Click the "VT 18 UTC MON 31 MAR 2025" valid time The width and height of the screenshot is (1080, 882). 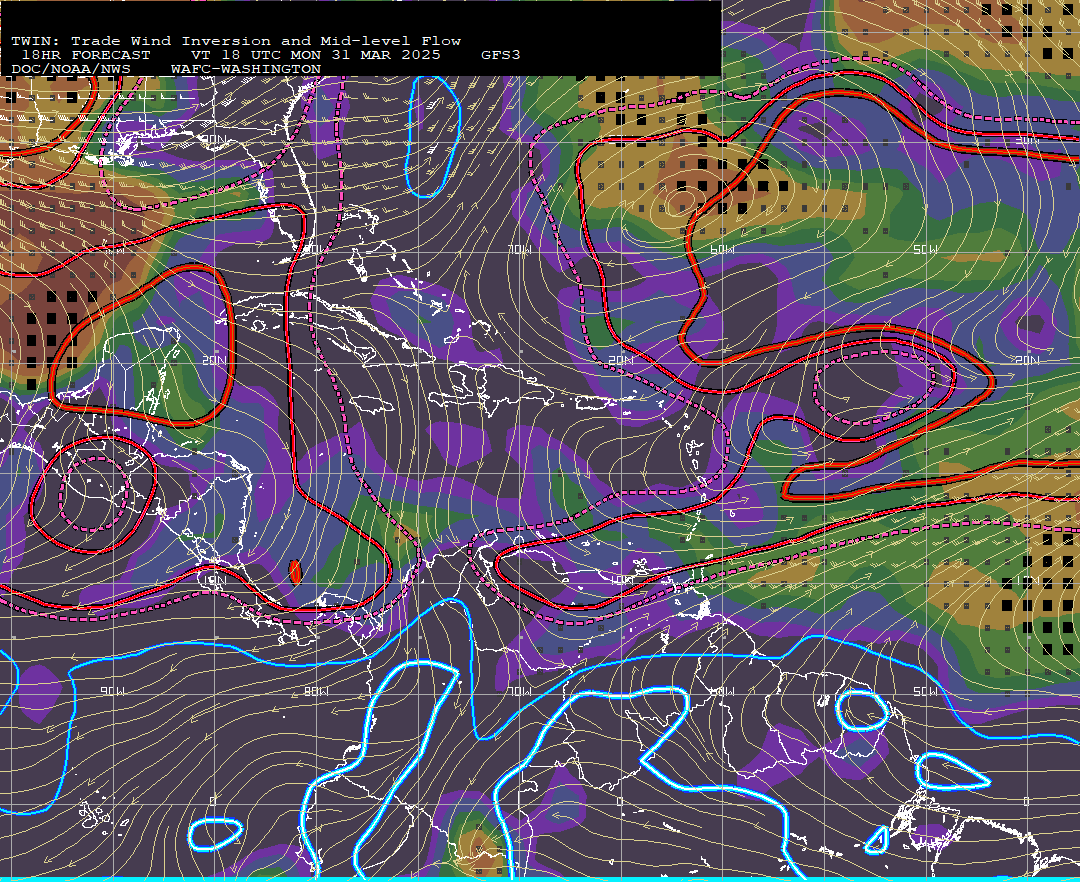click(x=316, y=55)
